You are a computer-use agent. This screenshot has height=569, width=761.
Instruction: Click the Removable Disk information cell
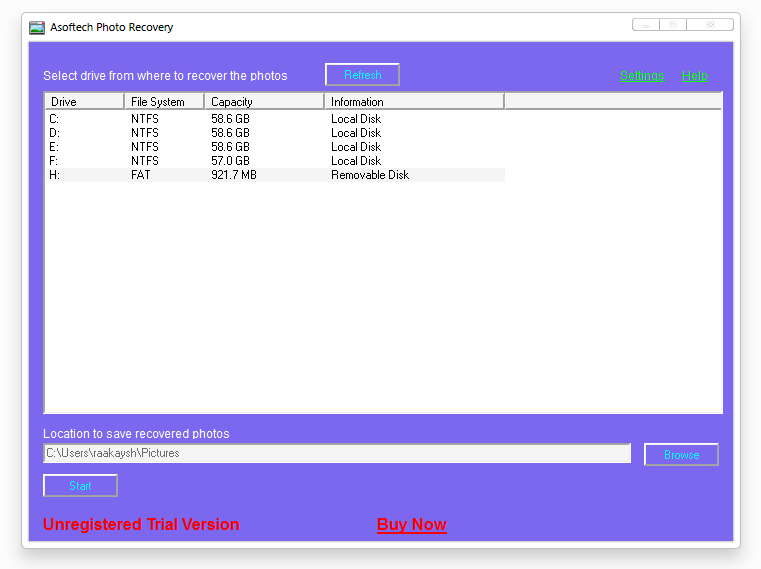[370, 175]
